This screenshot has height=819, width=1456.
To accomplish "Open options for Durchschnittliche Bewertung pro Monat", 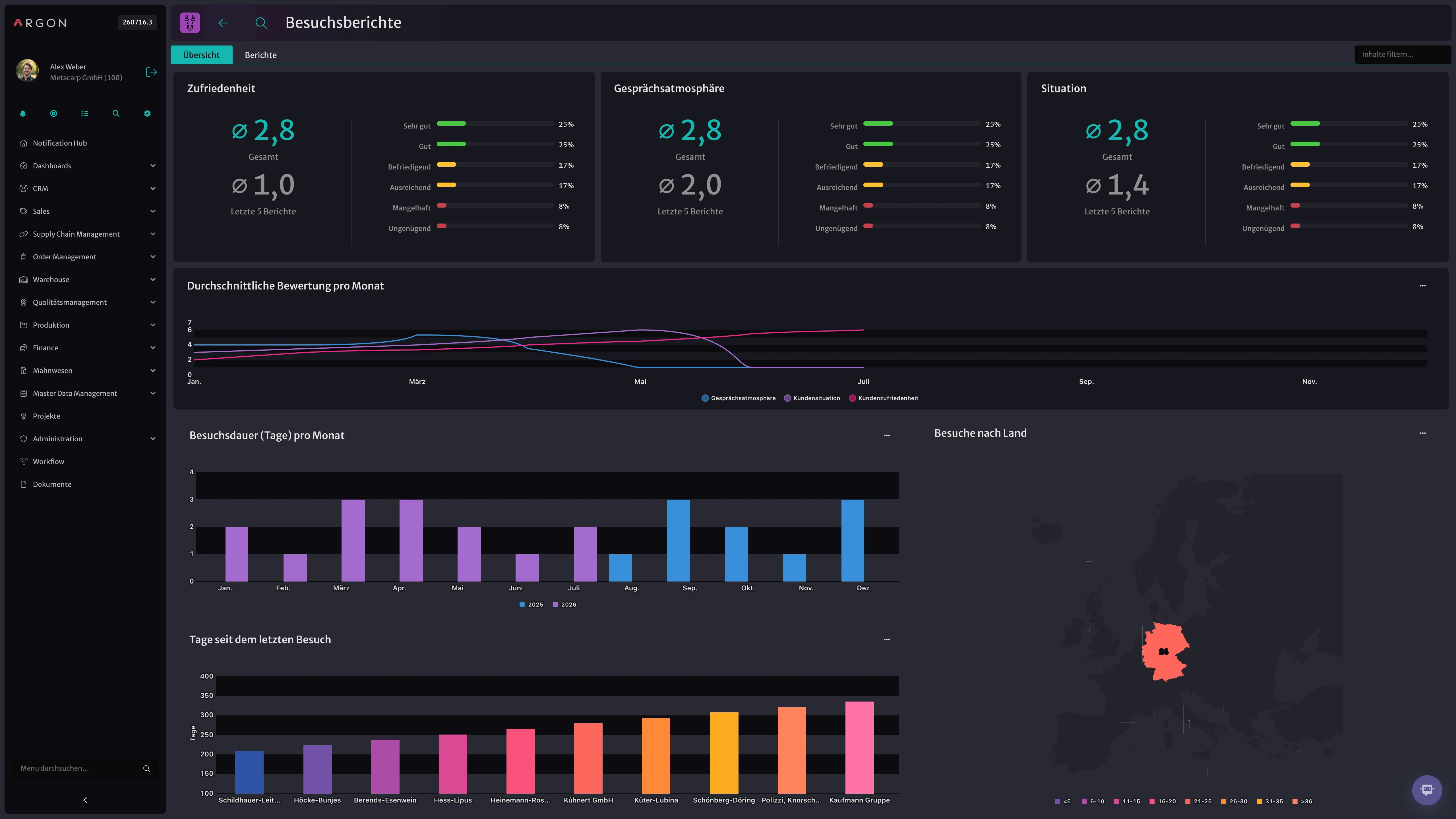I will tap(1423, 286).
